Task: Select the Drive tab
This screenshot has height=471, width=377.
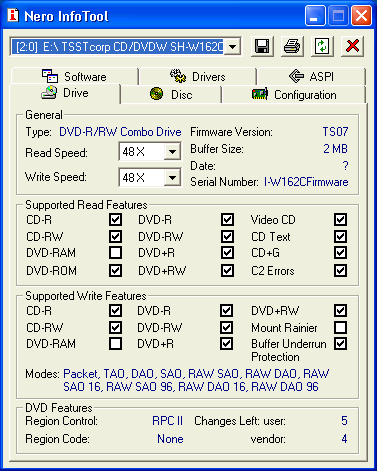Action: tap(65, 93)
